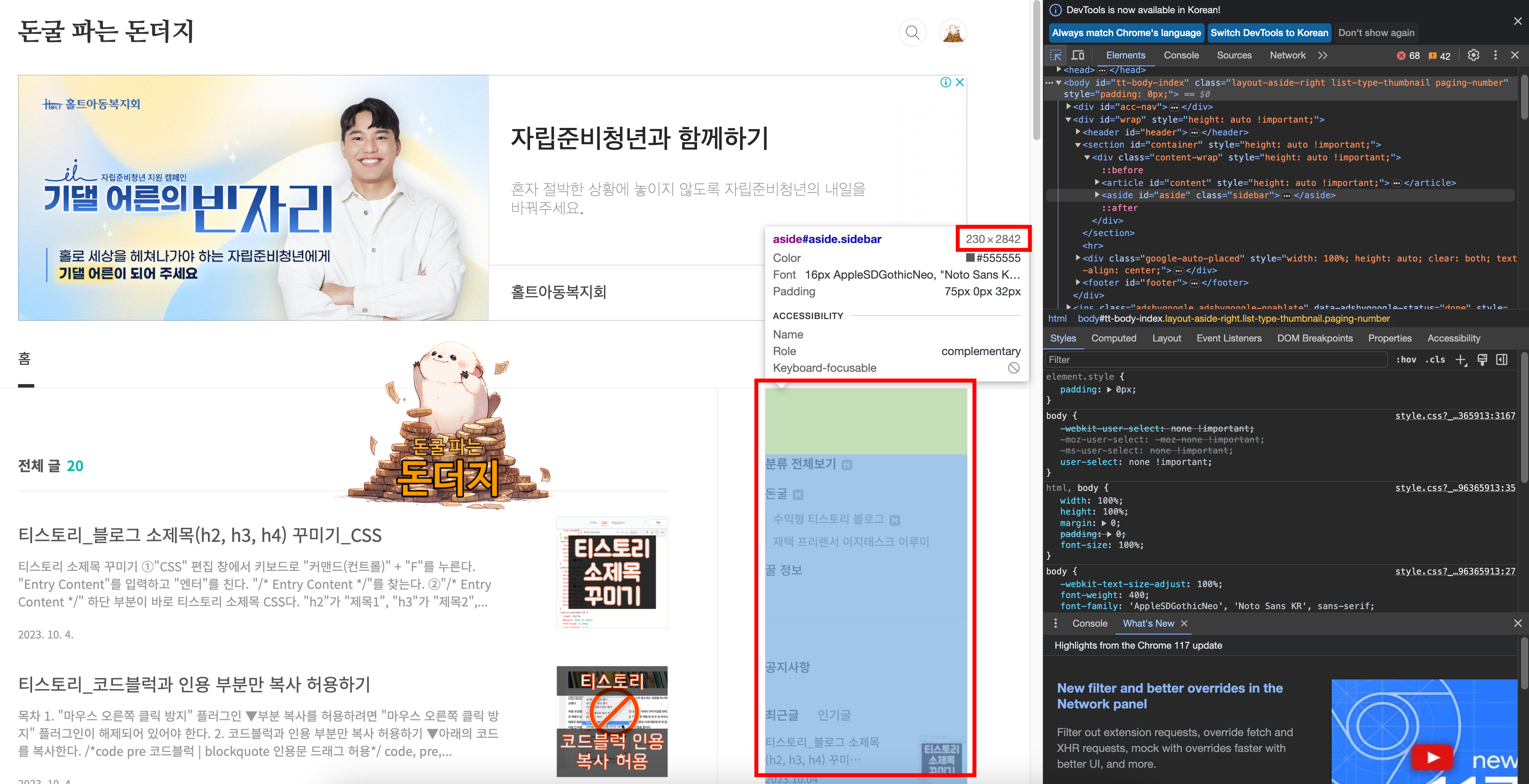The height and width of the screenshot is (784, 1529).
Task: Close the banner advertisement
Action: pos(960,83)
